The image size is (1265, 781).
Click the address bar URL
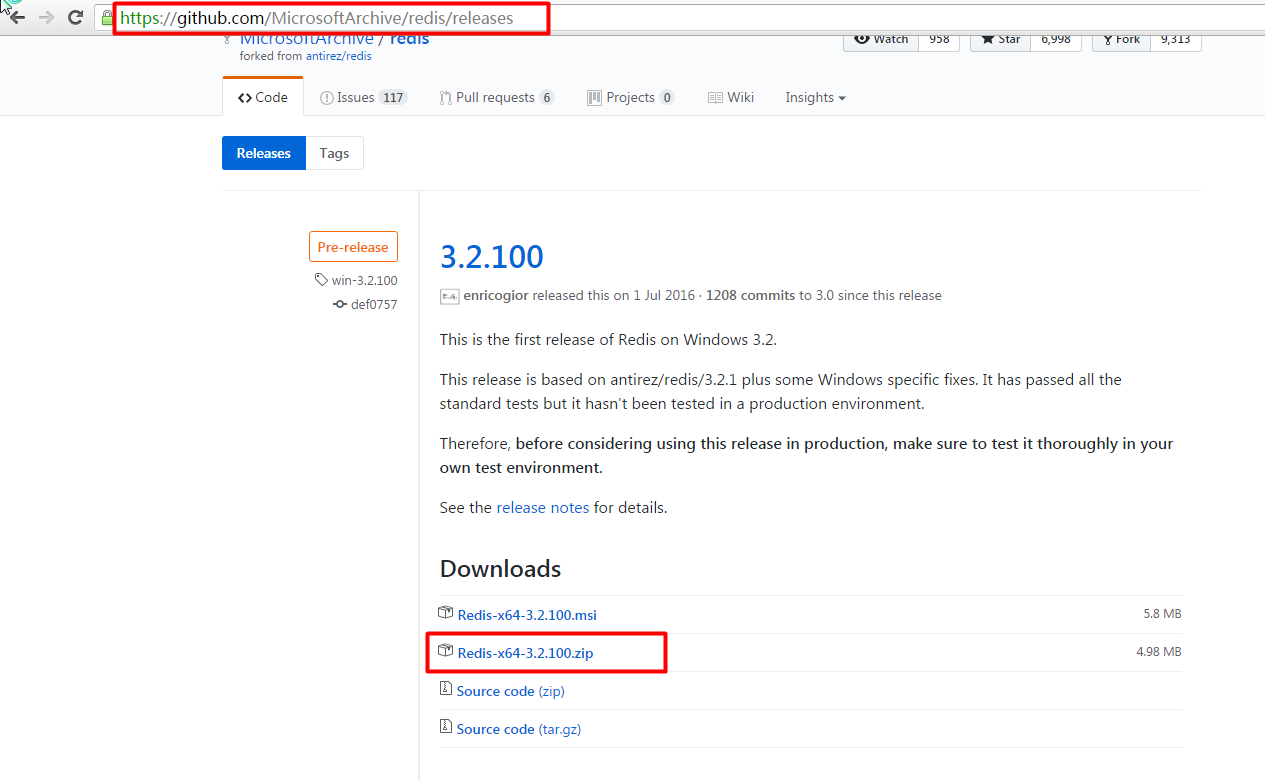[x=316, y=18]
